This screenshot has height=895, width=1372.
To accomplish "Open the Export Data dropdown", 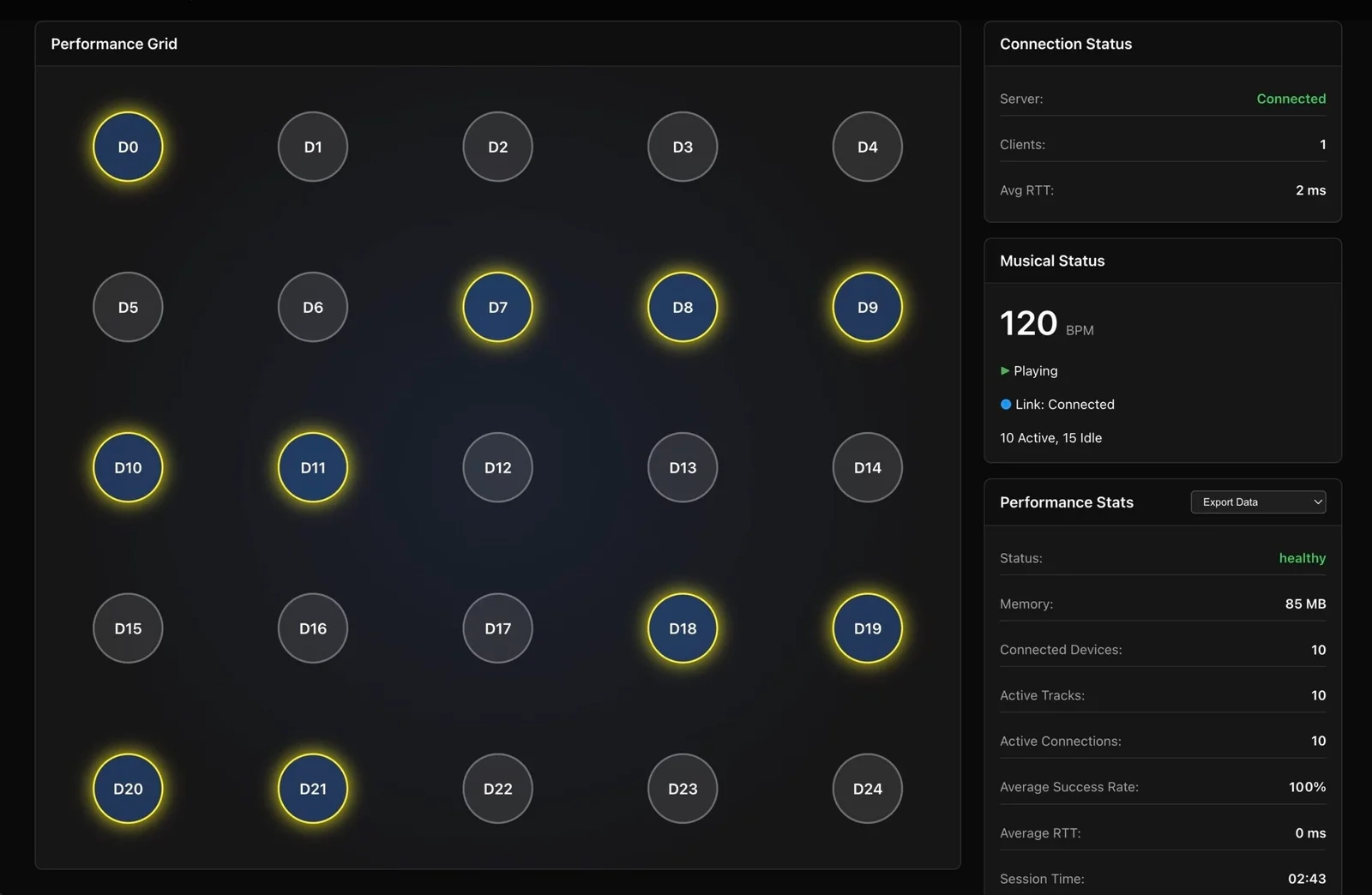I will (x=1258, y=502).
